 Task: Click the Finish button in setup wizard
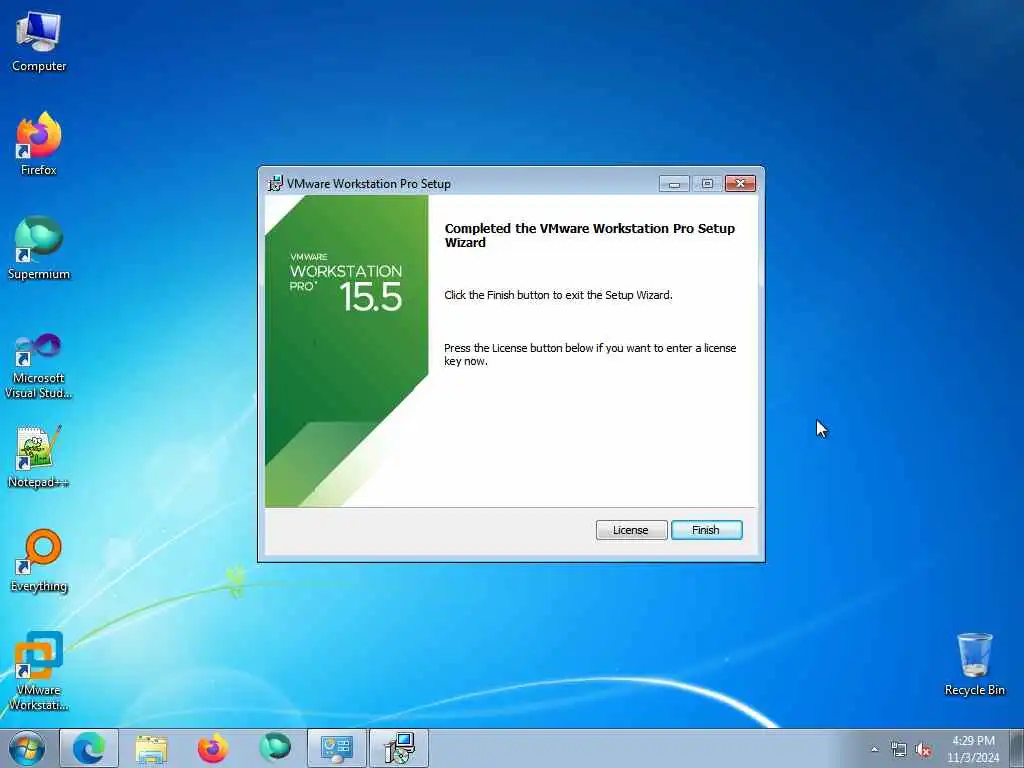point(707,530)
